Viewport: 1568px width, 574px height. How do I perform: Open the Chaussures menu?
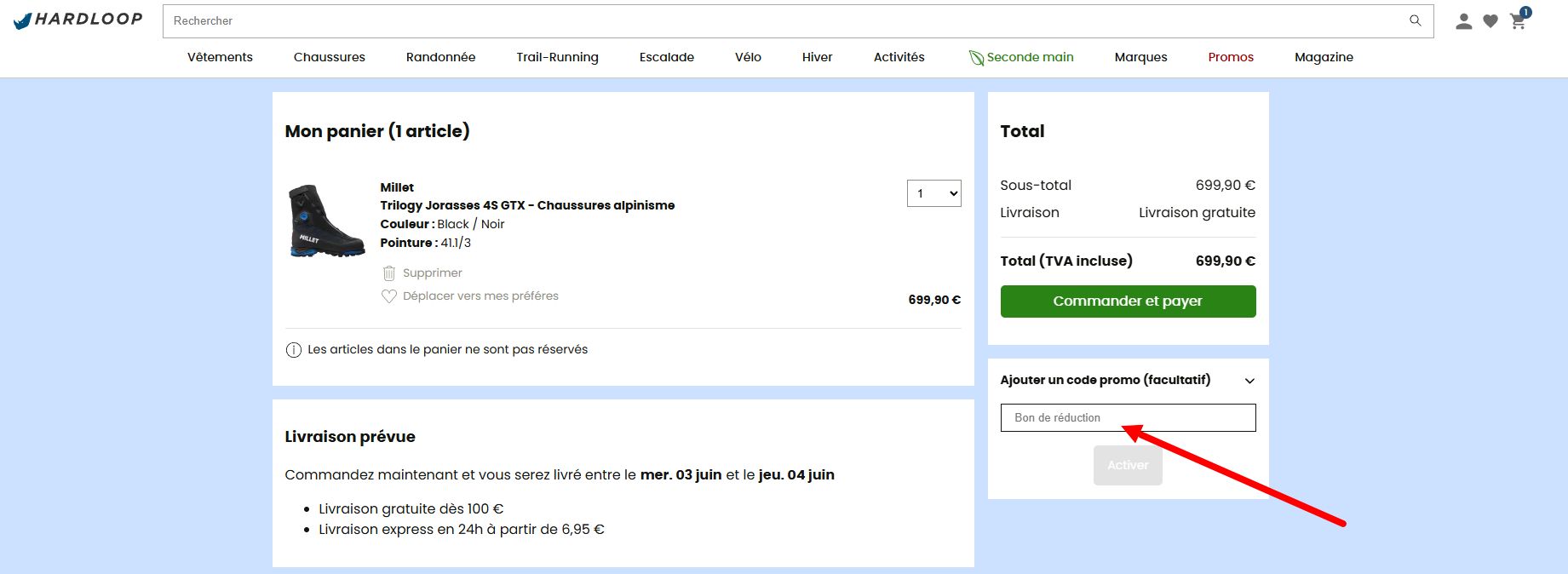coord(330,57)
